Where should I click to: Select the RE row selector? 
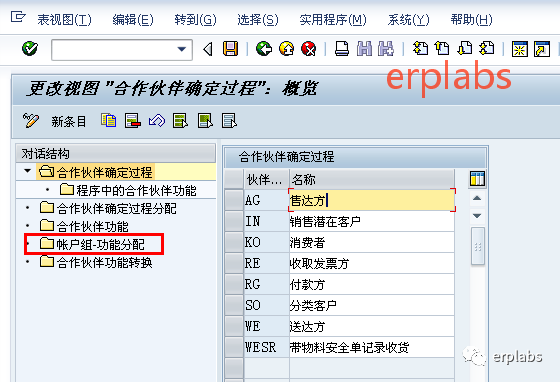coord(234,263)
